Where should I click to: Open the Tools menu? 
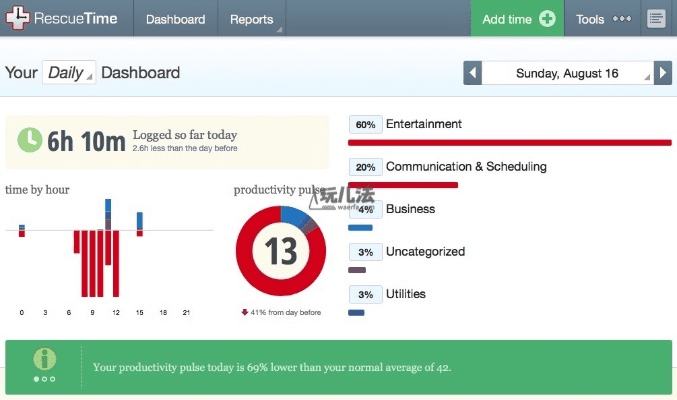pyautogui.click(x=591, y=19)
